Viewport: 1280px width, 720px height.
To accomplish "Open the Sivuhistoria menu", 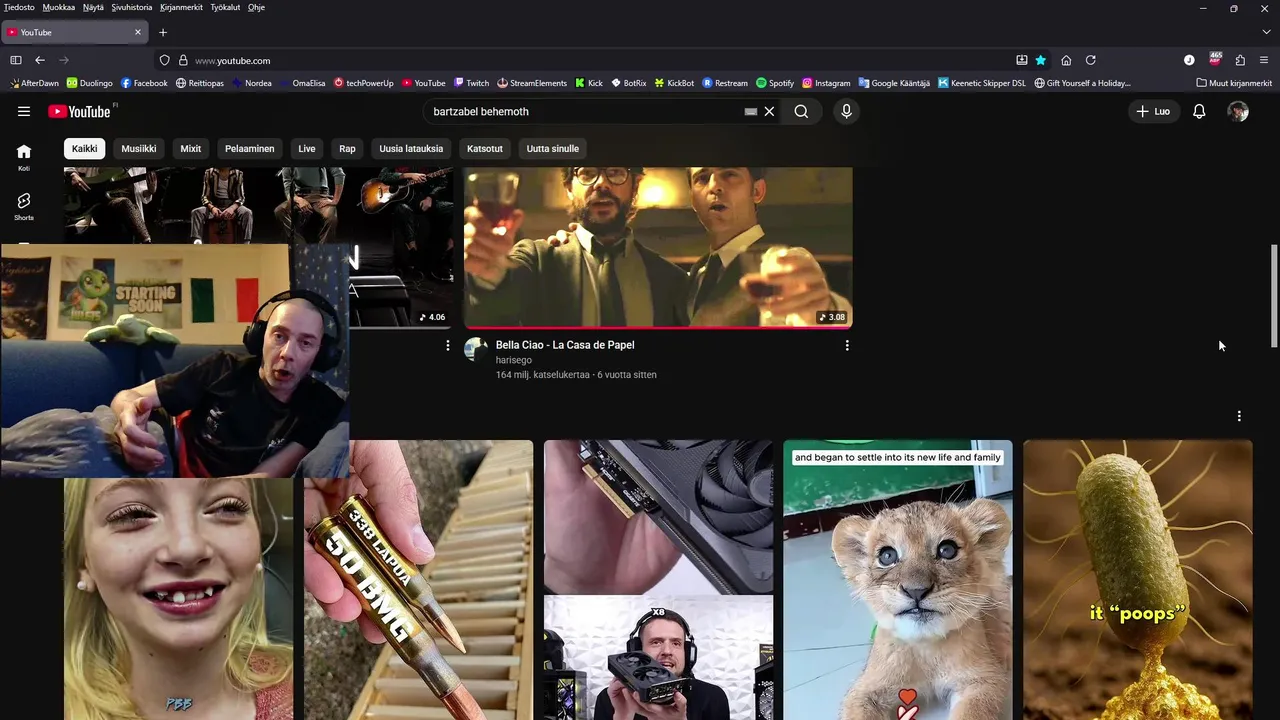I will pos(132,7).
